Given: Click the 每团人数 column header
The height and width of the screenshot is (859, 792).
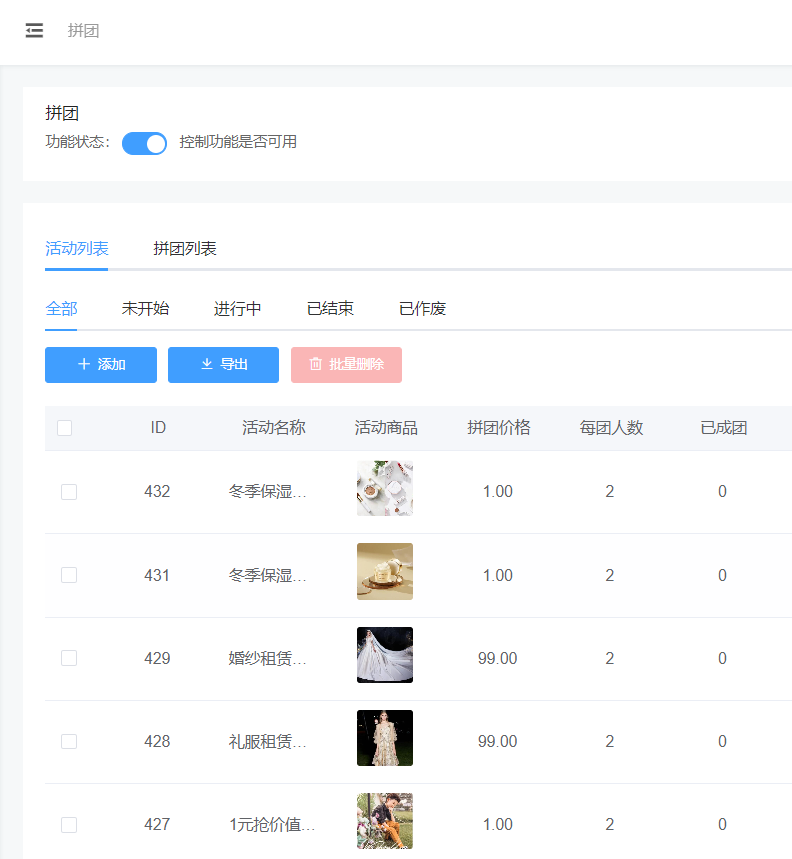Looking at the screenshot, I should point(611,427).
